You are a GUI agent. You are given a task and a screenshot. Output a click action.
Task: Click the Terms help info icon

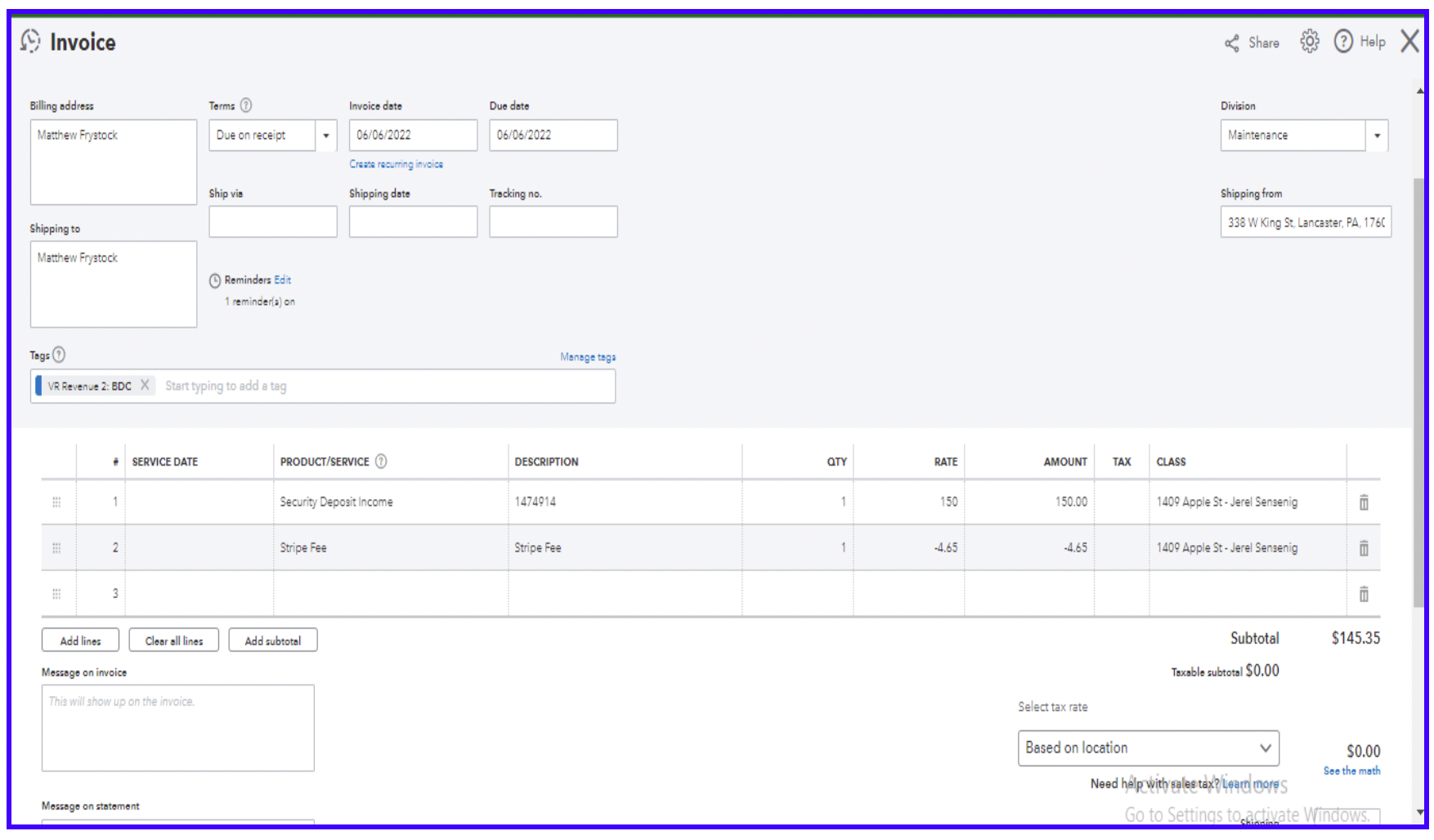(x=246, y=105)
